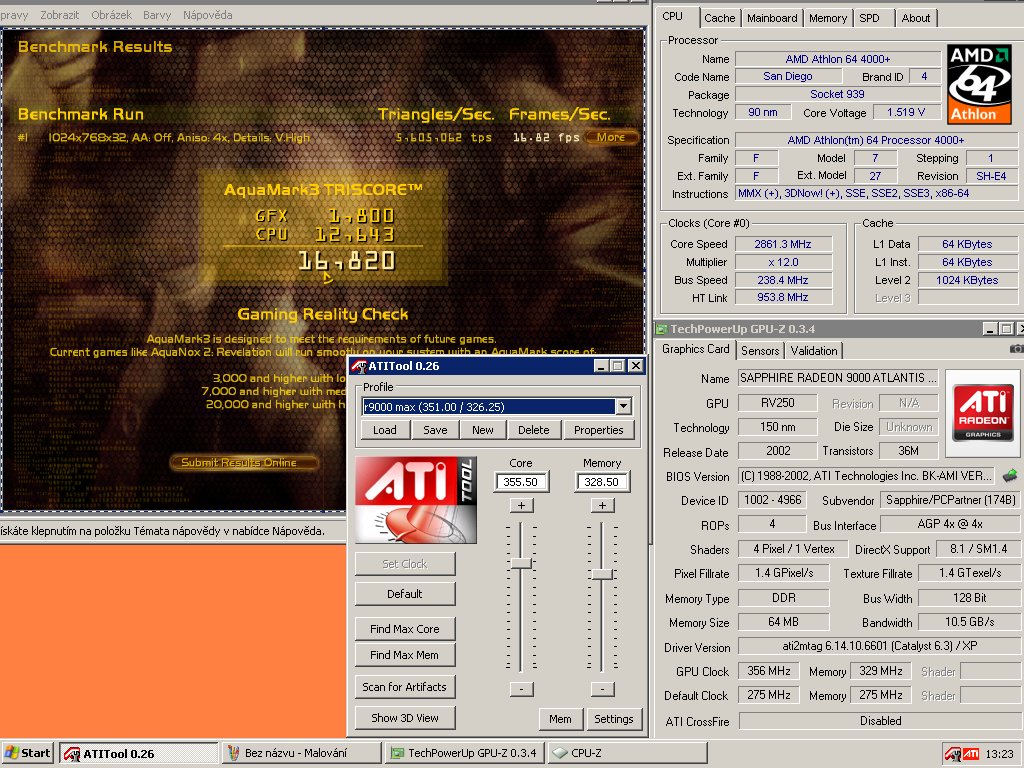Switch to Memory tab in CPU-Z
1024x768 pixels.
[x=827, y=18]
